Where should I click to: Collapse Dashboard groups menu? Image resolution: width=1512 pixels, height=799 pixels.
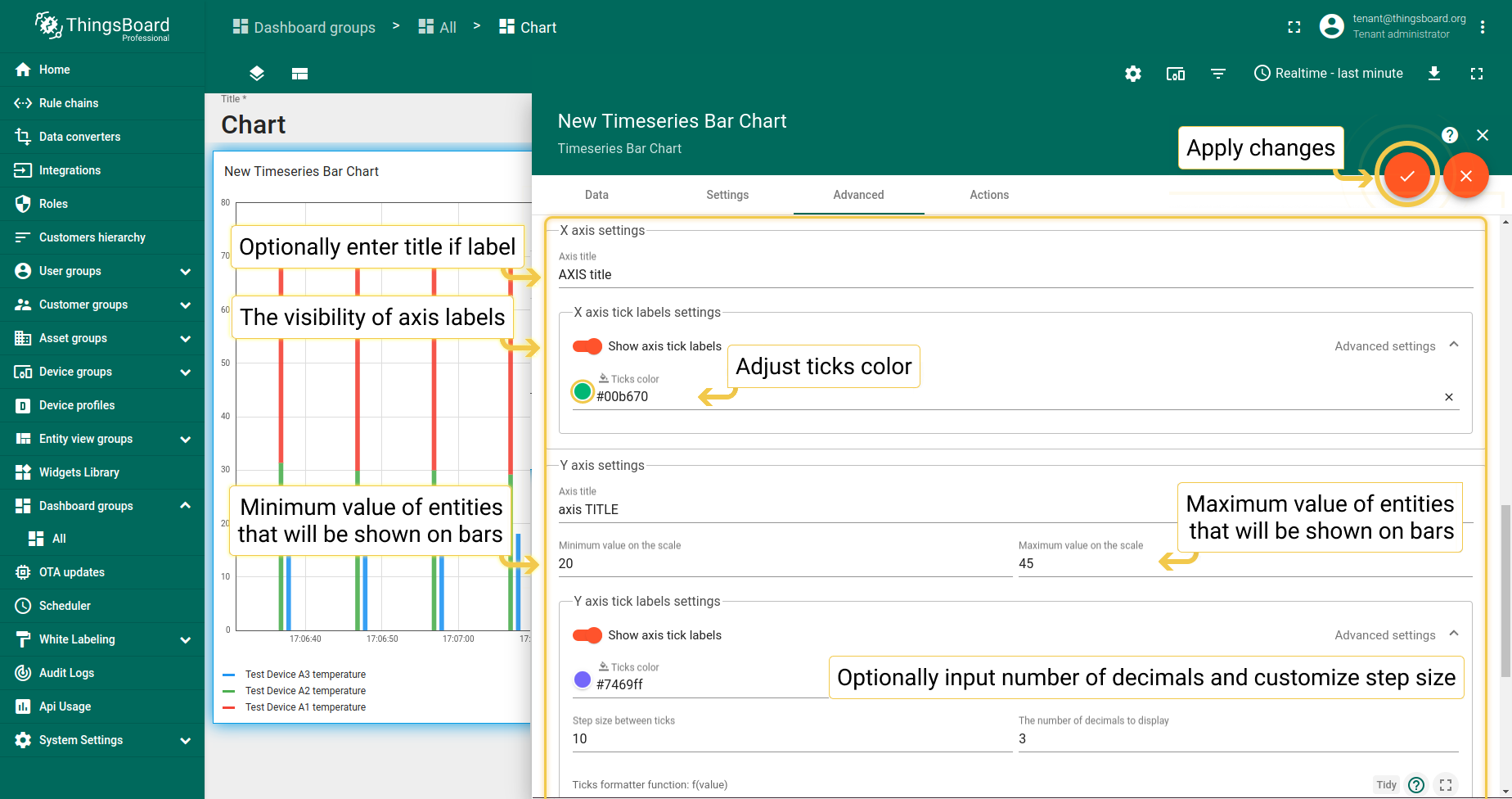pyautogui.click(x=186, y=506)
